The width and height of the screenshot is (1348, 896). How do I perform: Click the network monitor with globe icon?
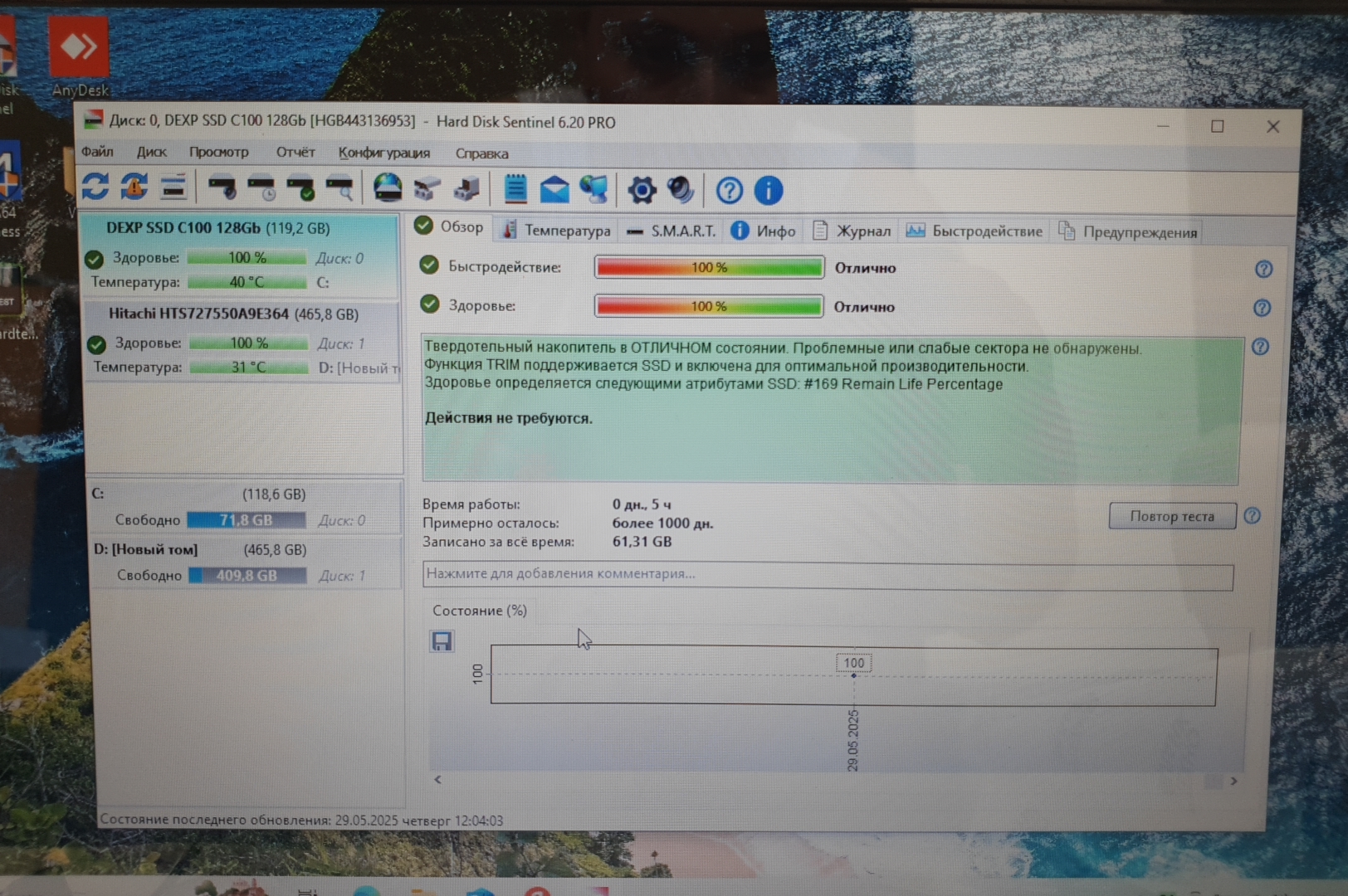[x=594, y=190]
